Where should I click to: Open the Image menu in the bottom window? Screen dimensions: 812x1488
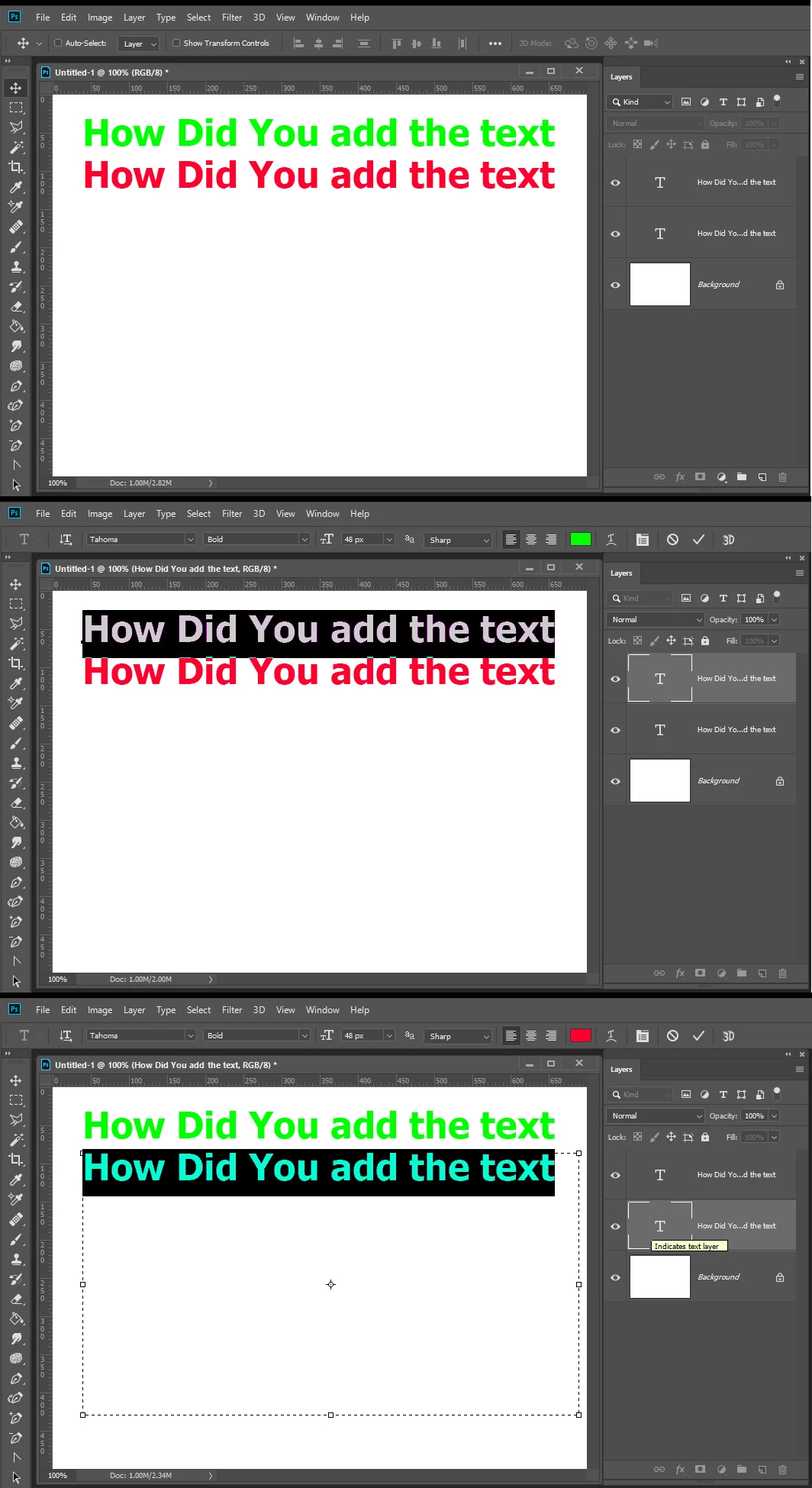tap(99, 1010)
